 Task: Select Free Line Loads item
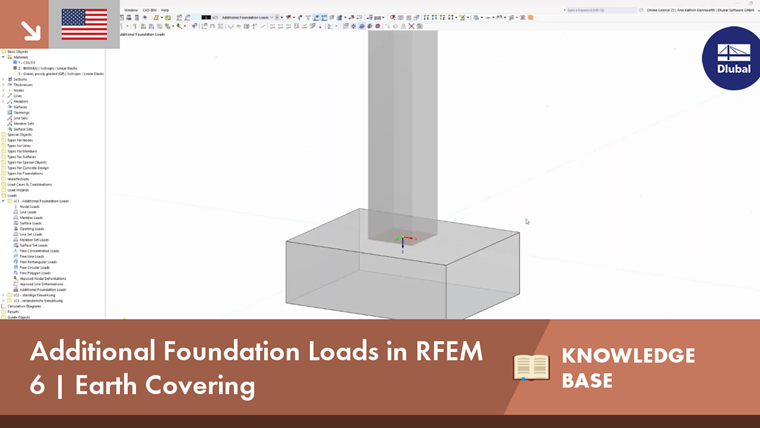[x=32, y=256]
